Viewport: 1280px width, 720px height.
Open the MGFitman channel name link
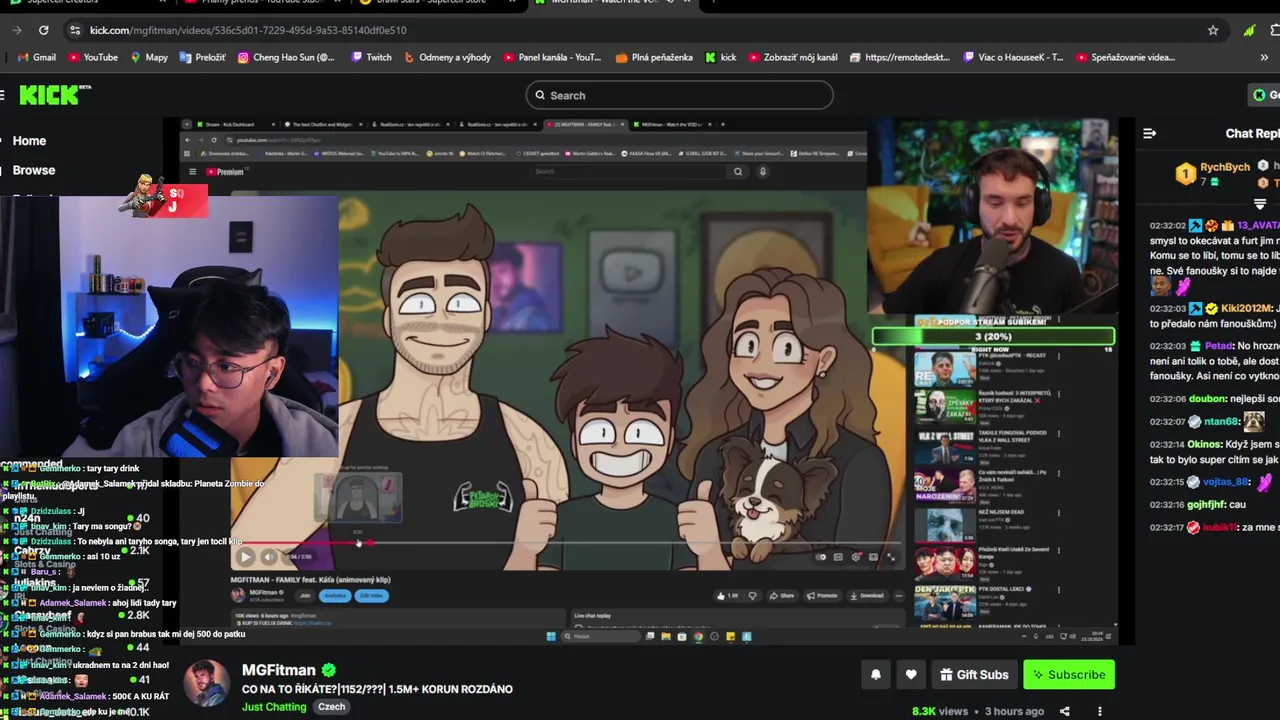pos(278,670)
